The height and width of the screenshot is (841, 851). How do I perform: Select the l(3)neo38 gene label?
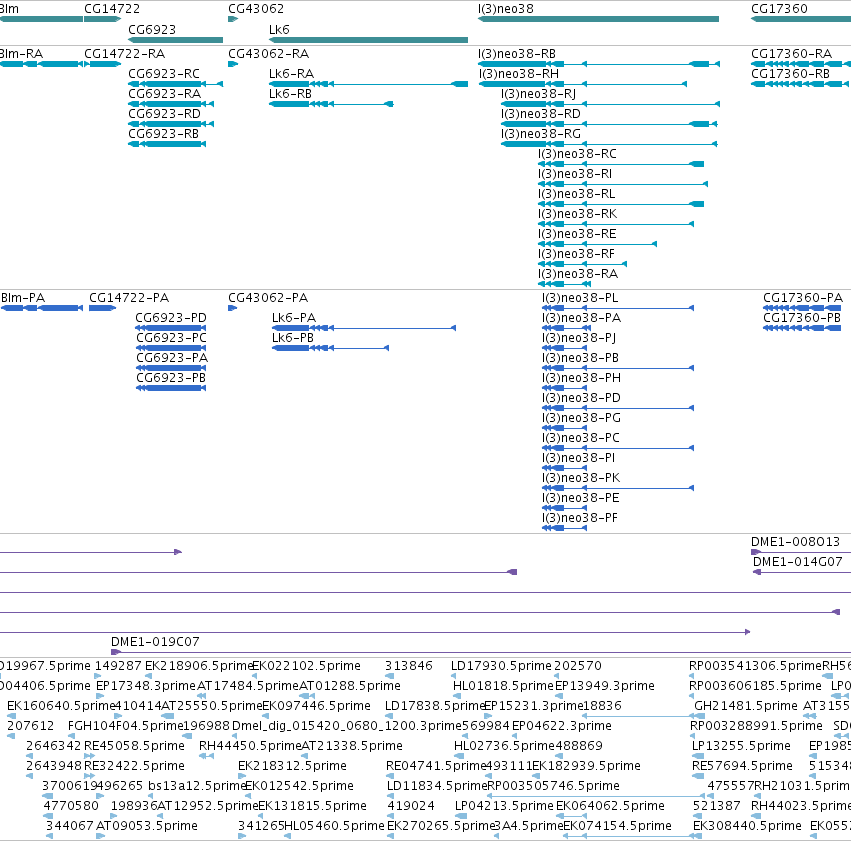point(506,9)
